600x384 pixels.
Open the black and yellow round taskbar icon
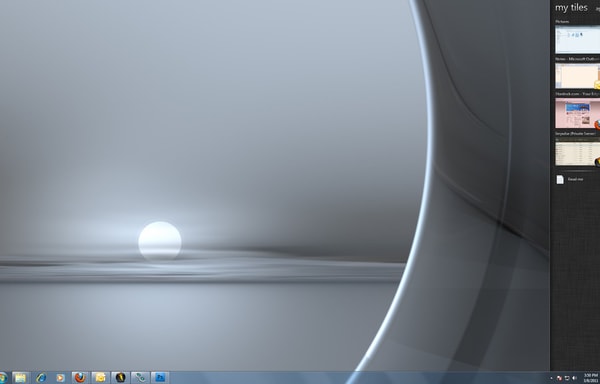click(121, 378)
